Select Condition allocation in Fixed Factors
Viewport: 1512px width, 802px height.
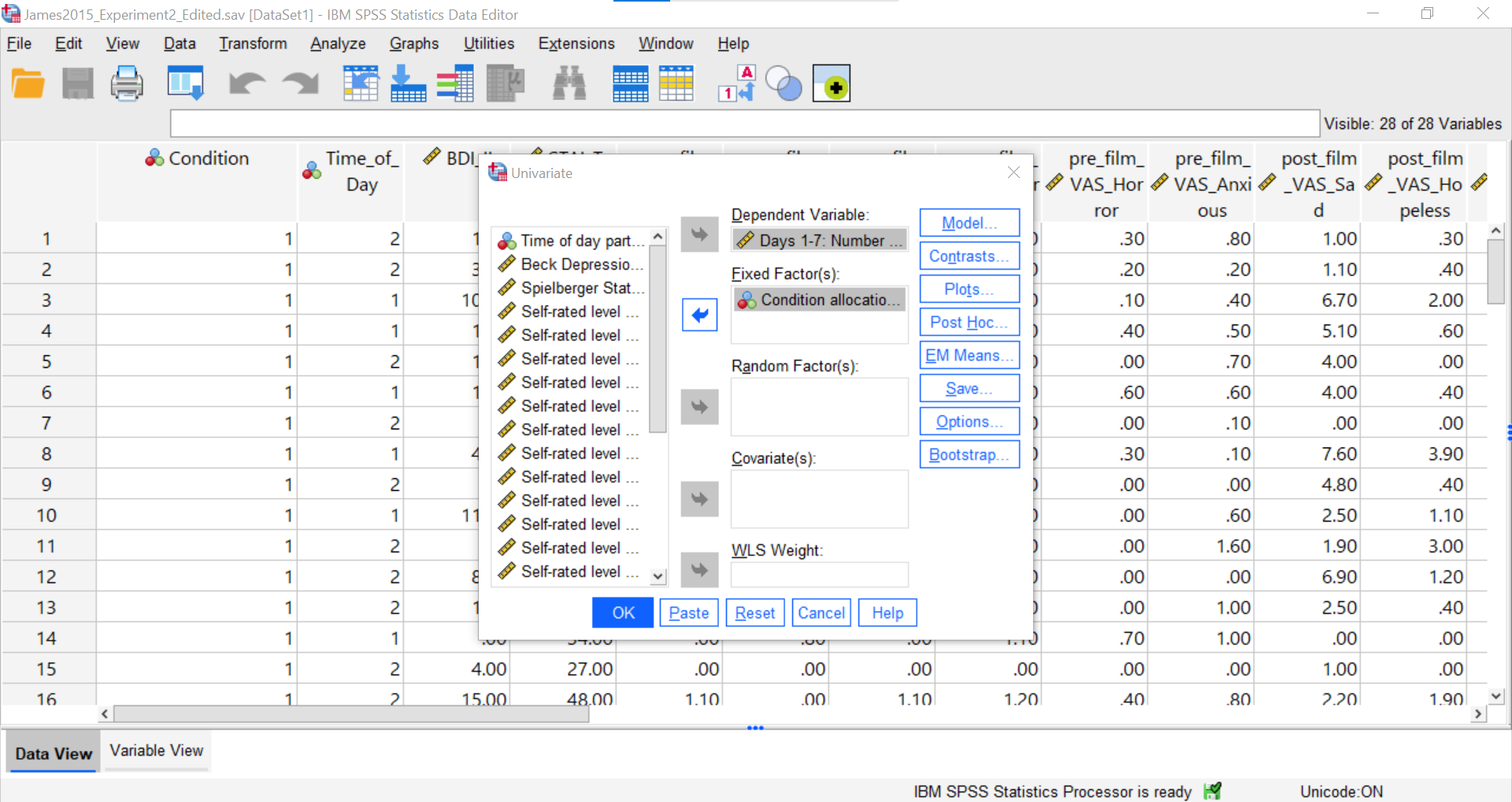click(820, 299)
